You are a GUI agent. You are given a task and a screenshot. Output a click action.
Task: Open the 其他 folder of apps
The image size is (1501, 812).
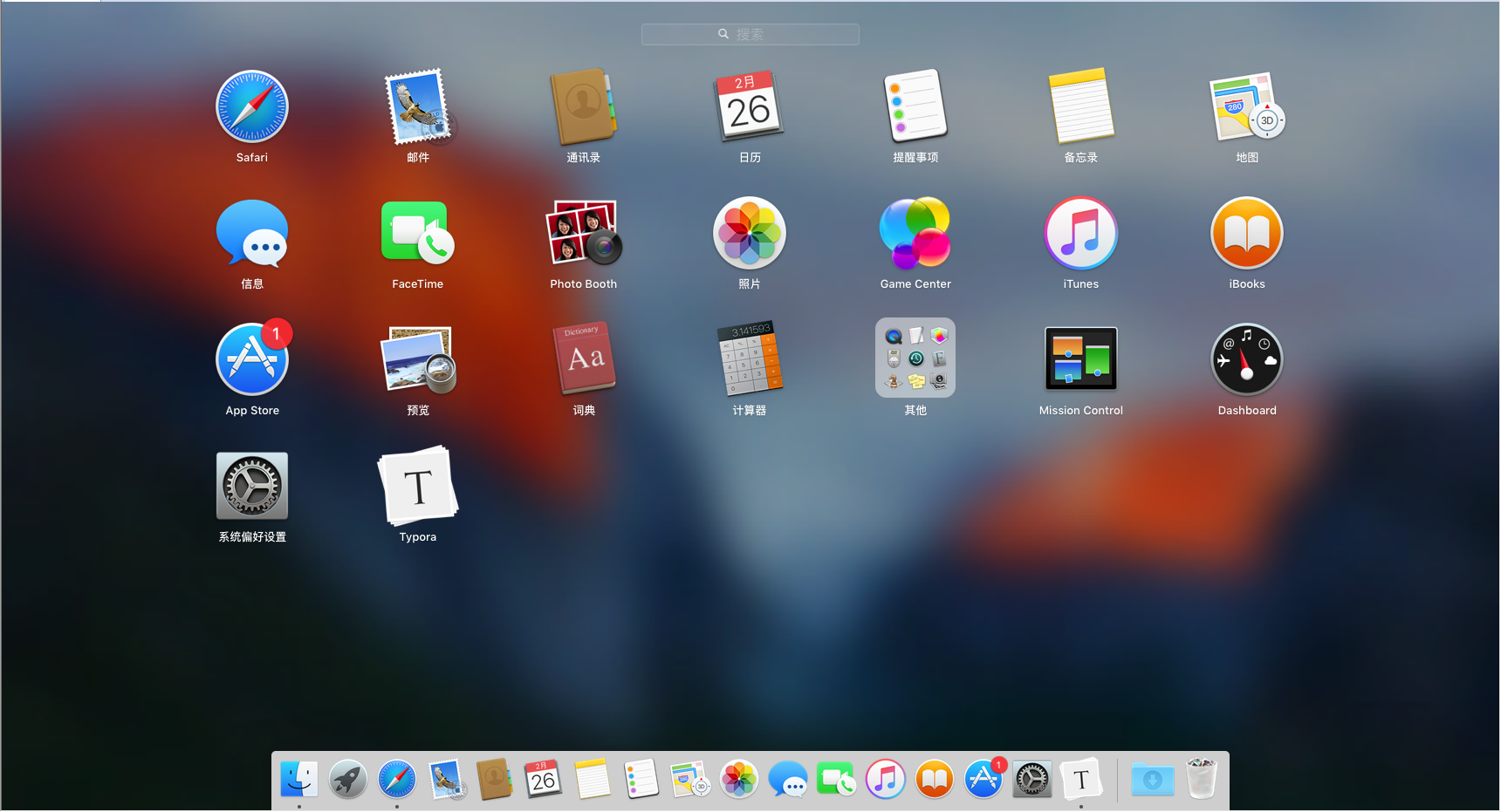[x=915, y=358]
